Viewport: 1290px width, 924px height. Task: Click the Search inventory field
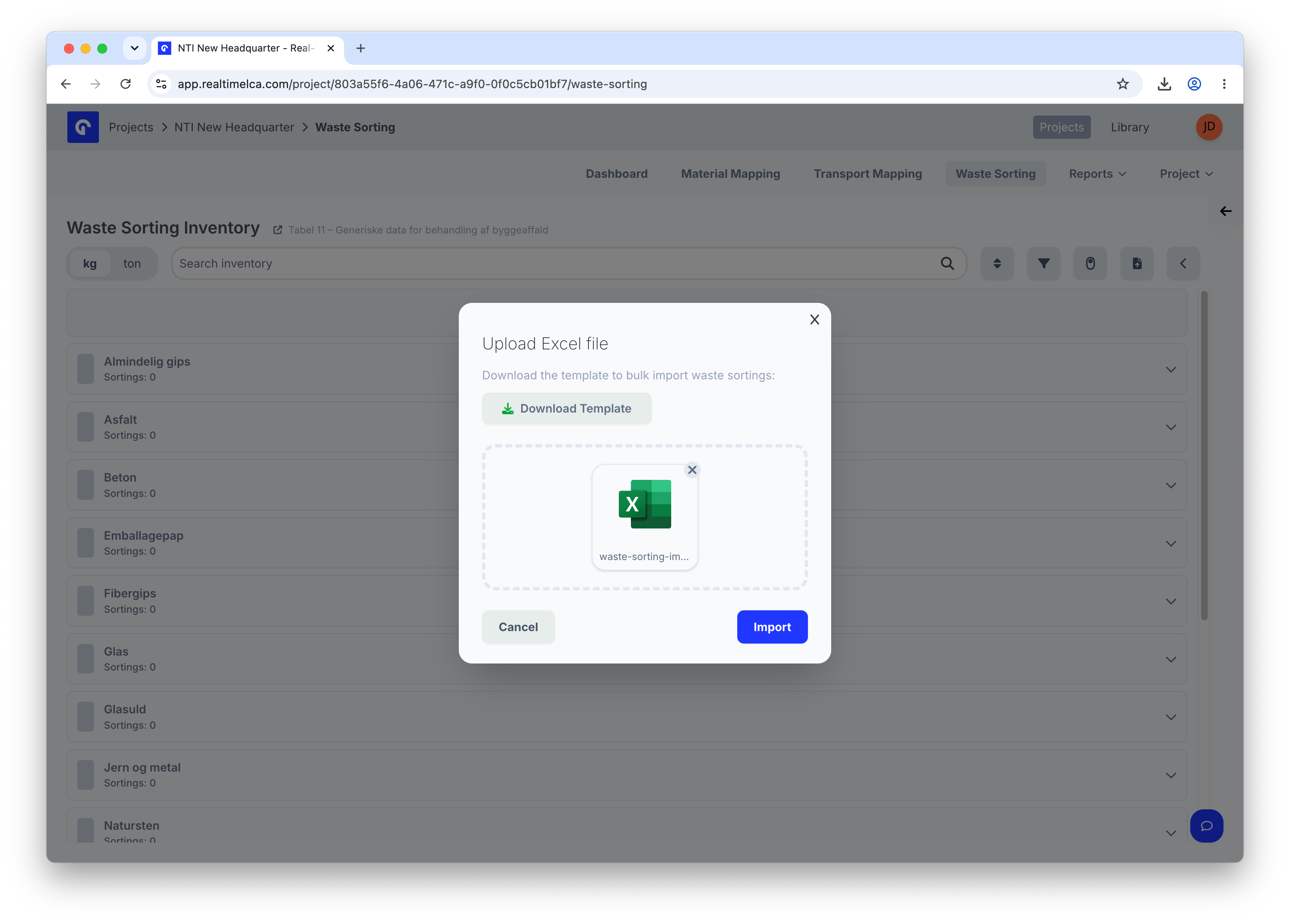(569, 263)
